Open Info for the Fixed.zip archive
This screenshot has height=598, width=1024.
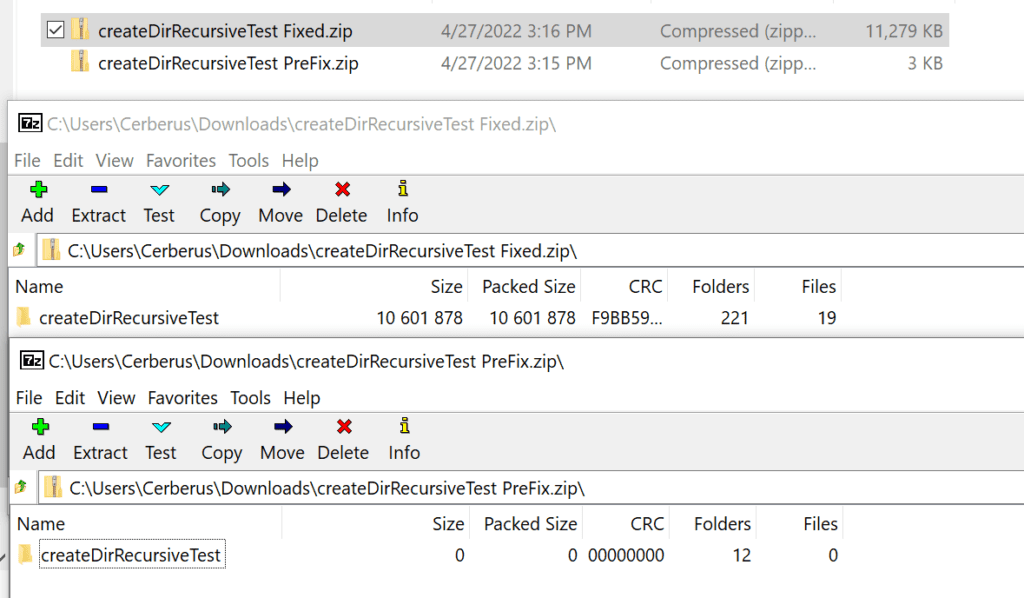click(x=402, y=199)
